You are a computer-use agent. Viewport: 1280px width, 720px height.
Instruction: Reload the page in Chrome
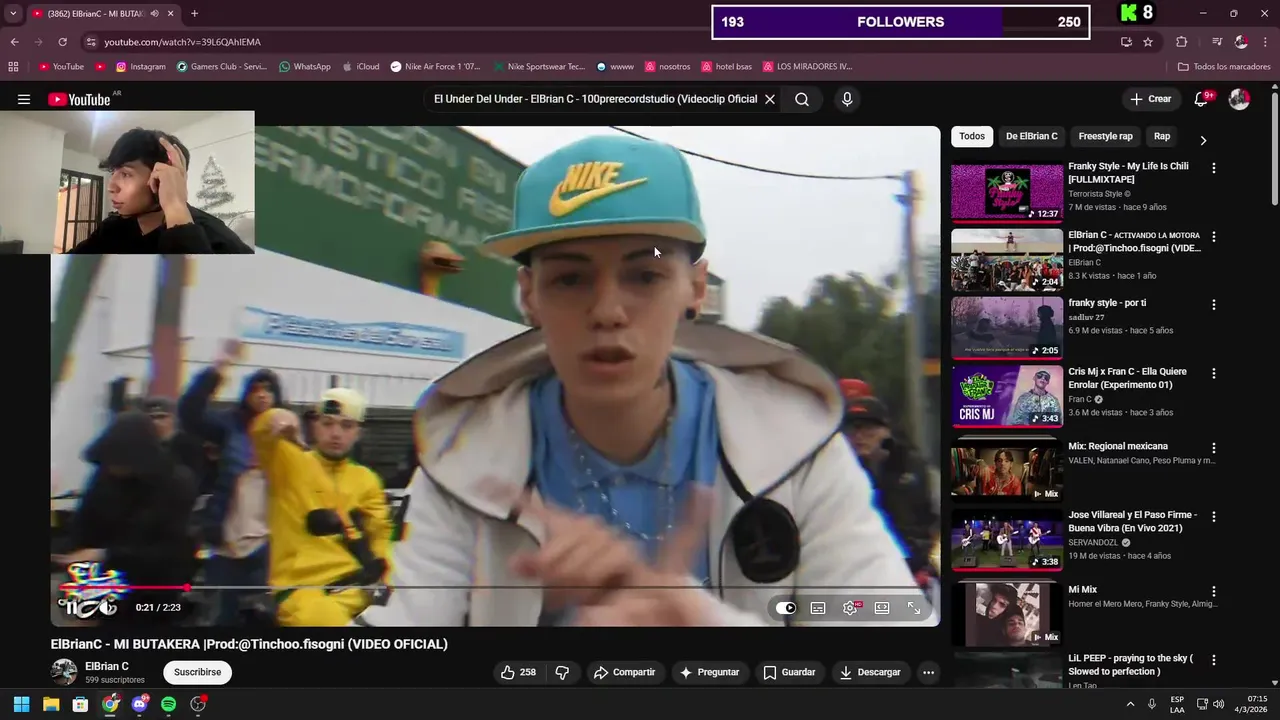click(x=62, y=42)
